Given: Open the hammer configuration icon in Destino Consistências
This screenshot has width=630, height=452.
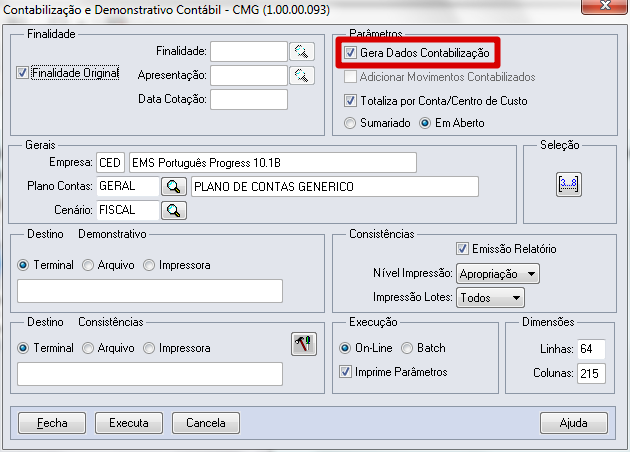Looking at the screenshot, I should (304, 344).
